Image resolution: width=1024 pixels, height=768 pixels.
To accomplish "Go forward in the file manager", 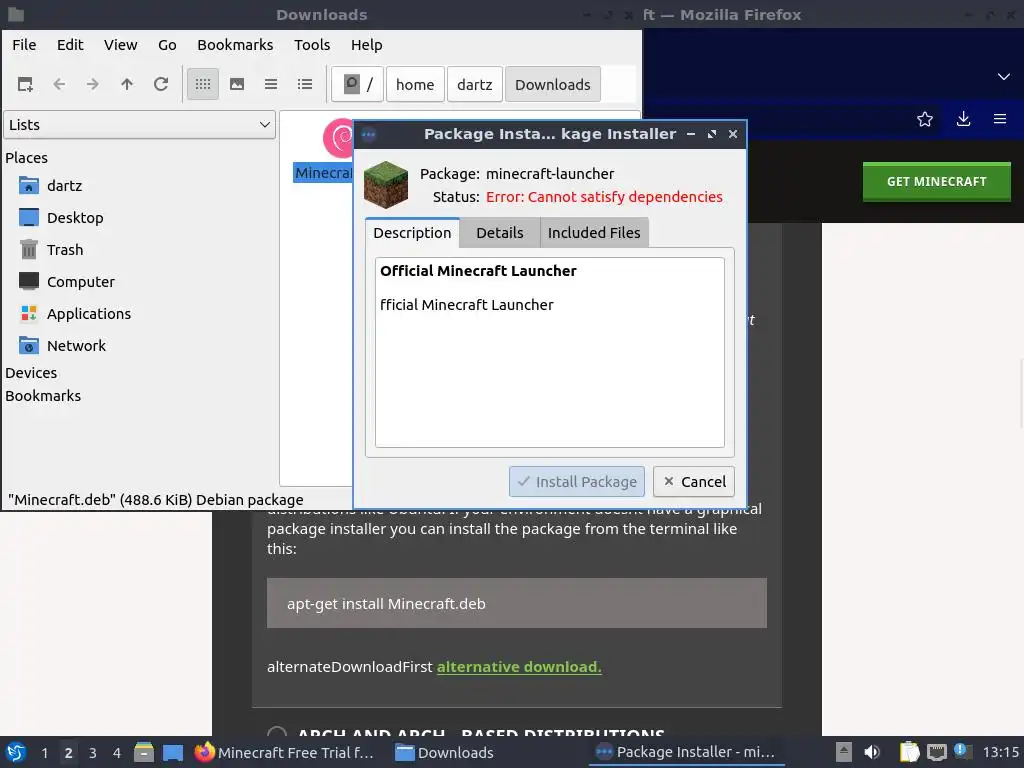I will point(93,84).
